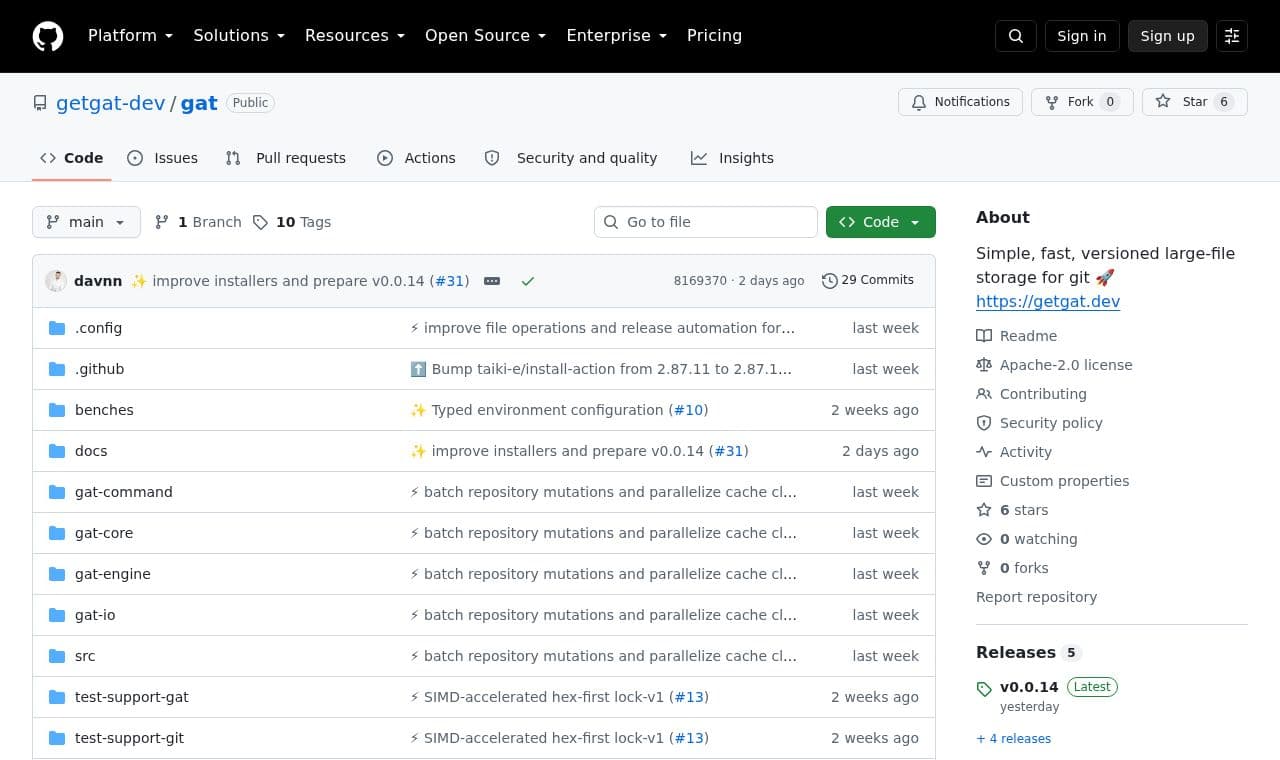The width and height of the screenshot is (1280, 760).
Task: Click the green commit status checkmark
Action: pyautogui.click(x=528, y=281)
